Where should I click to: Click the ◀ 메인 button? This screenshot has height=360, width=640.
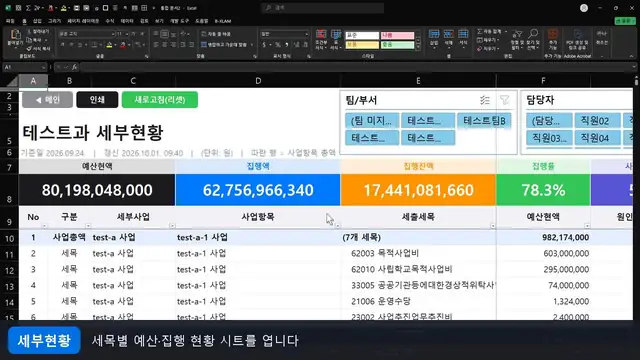tap(47, 100)
